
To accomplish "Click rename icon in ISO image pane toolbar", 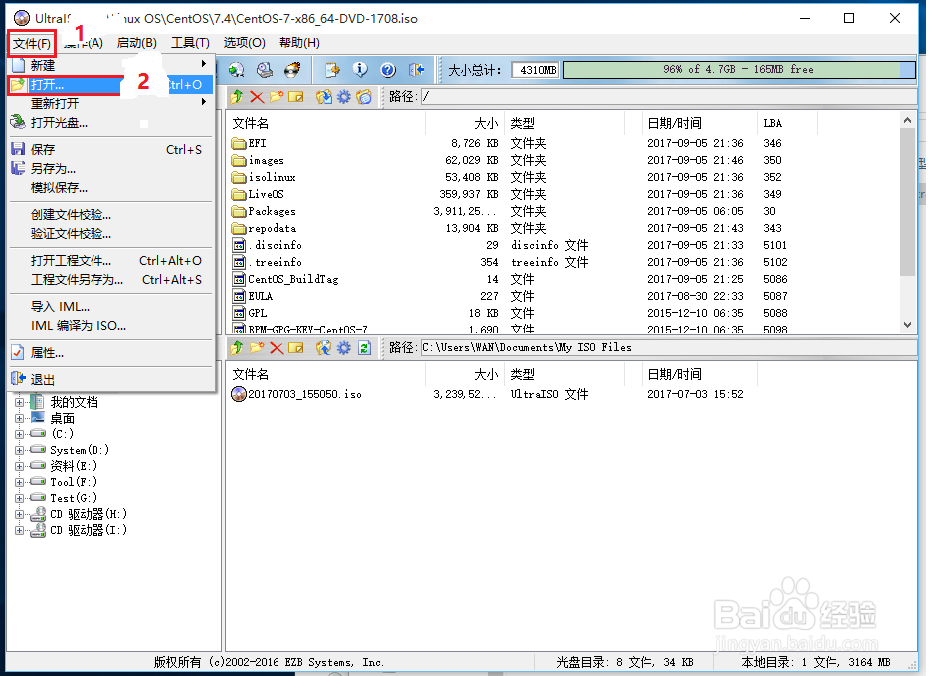I will 296,97.
